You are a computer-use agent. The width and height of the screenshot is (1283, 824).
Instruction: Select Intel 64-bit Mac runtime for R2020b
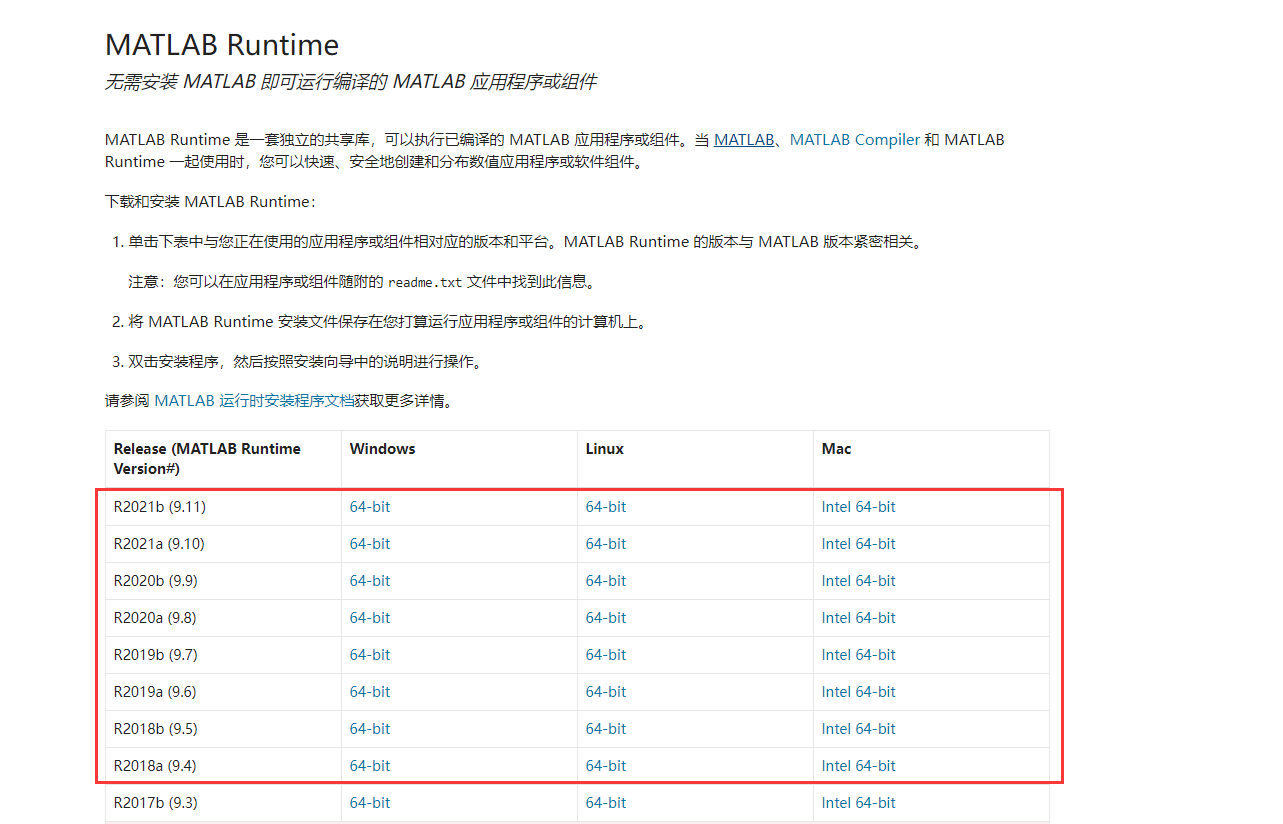coord(858,580)
